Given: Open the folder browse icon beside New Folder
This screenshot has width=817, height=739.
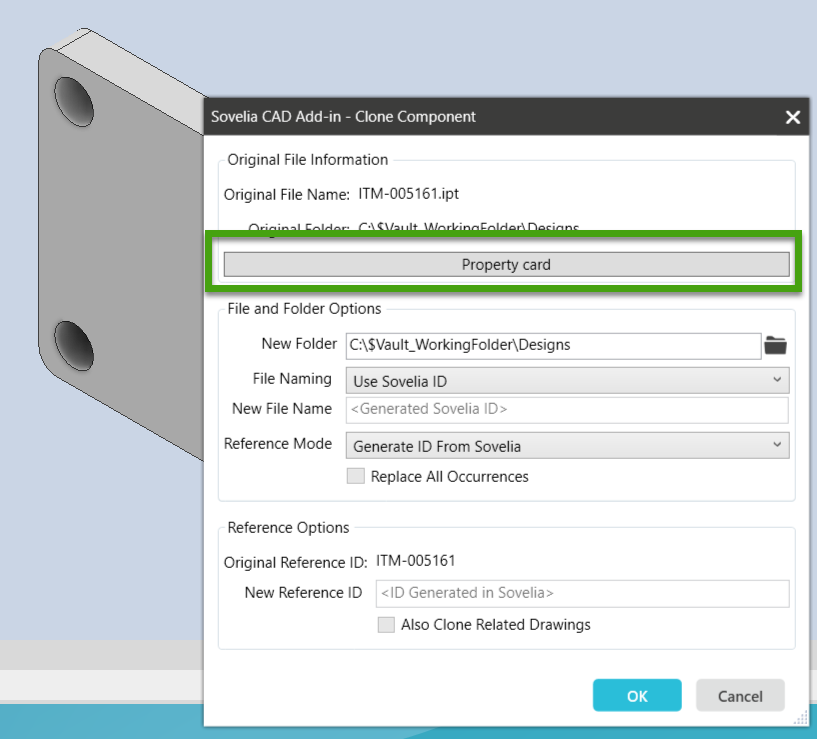Looking at the screenshot, I should pyautogui.click(x=775, y=345).
